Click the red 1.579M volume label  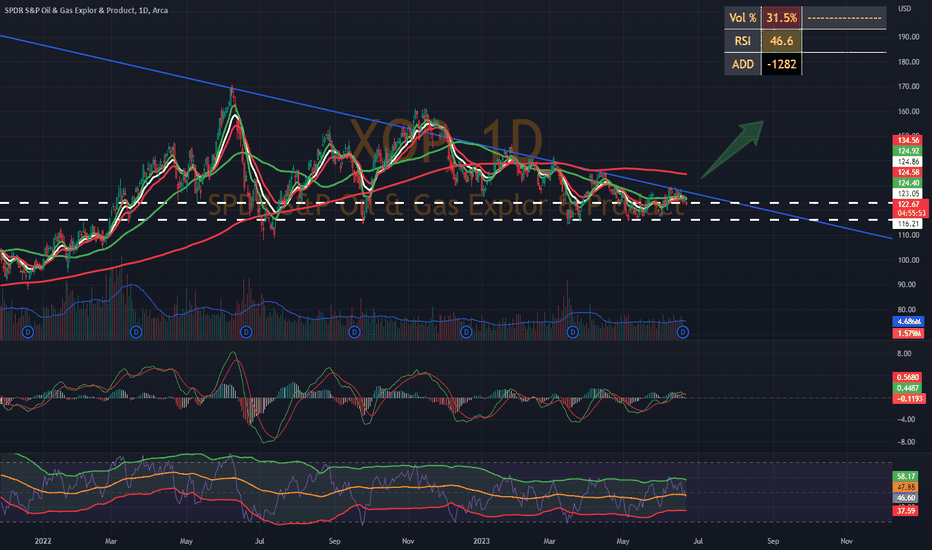[x=908, y=334]
